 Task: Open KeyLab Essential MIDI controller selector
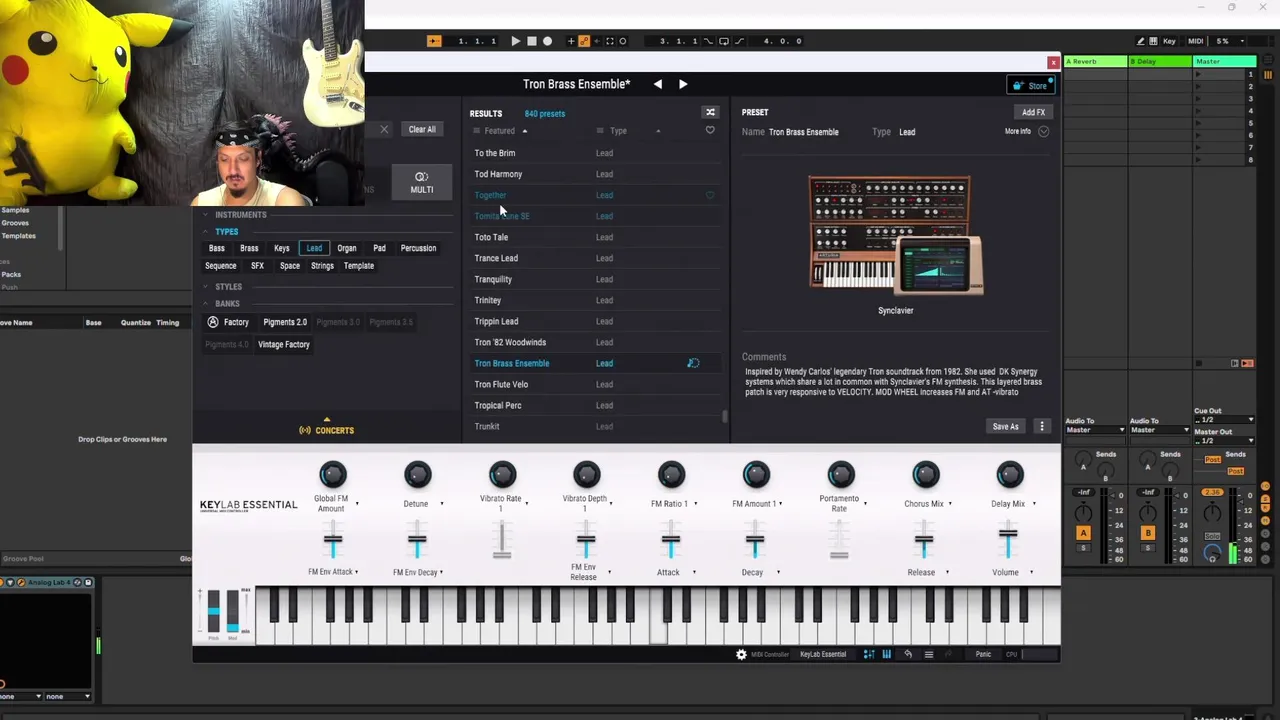822,654
